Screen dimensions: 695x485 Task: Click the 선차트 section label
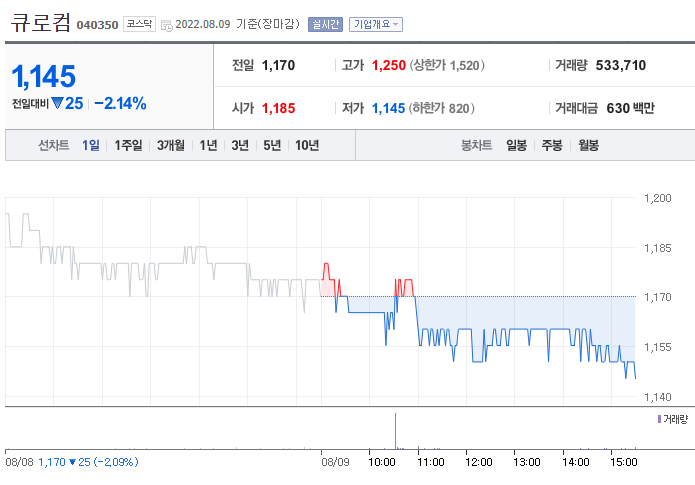[53, 145]
